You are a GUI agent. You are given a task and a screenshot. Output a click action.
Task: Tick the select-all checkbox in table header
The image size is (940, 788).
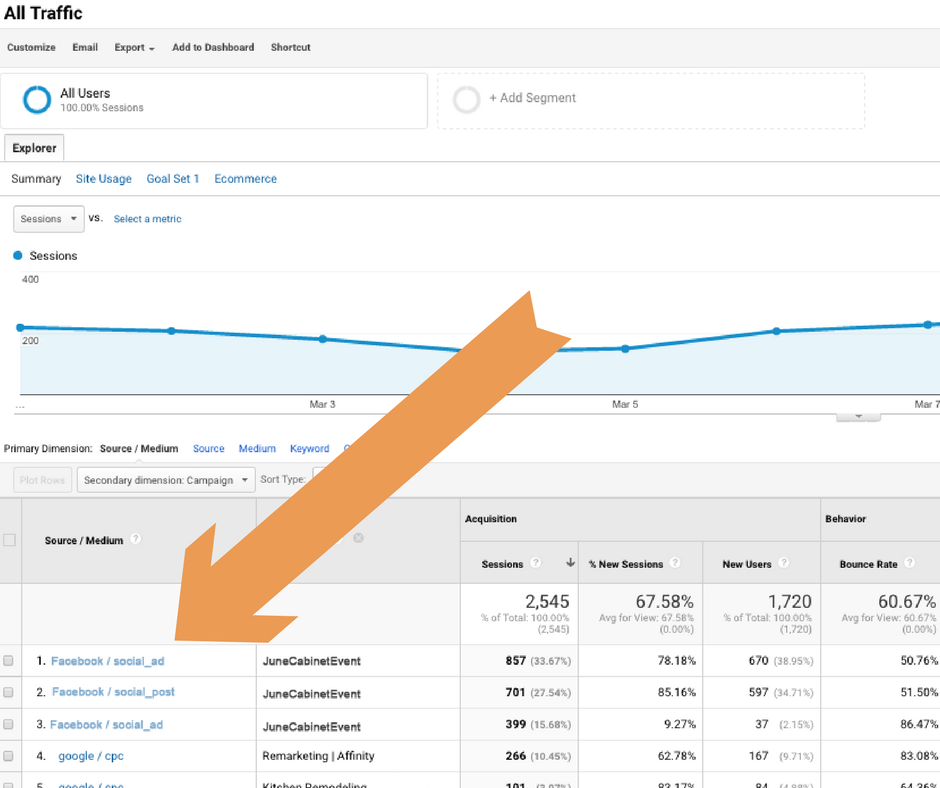tap(10, 540)
